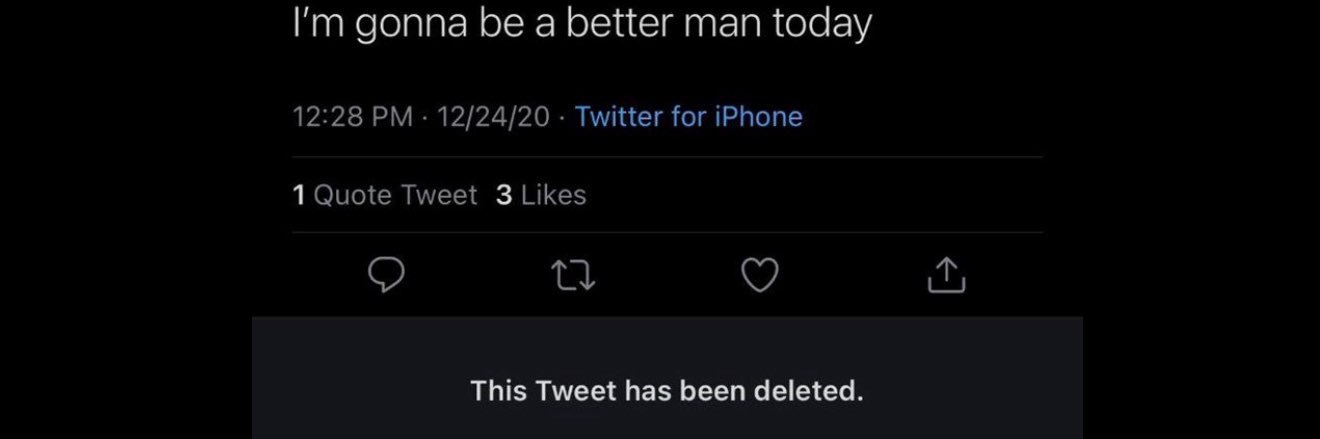Tap the 'This Tweet has been deleted' banner

pos(667,389)
